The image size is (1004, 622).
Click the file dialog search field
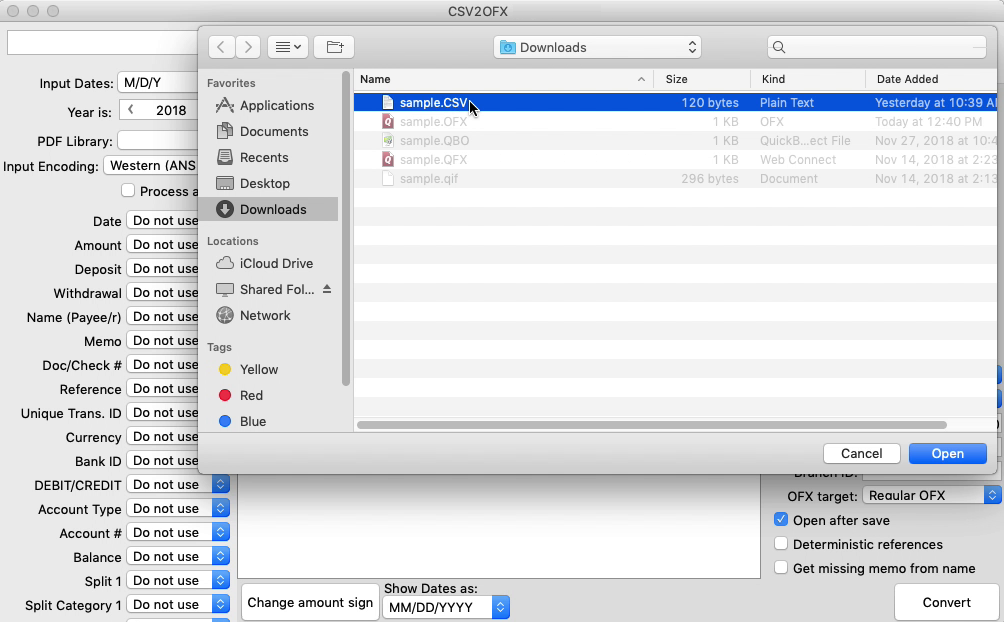(877, 47)
